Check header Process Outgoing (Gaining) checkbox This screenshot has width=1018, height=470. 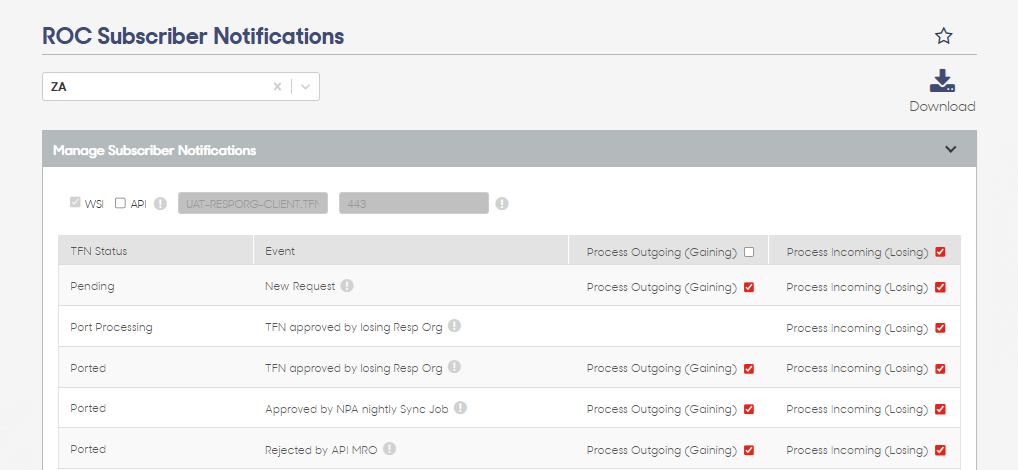pyautogui.click(x=749, y=252)
